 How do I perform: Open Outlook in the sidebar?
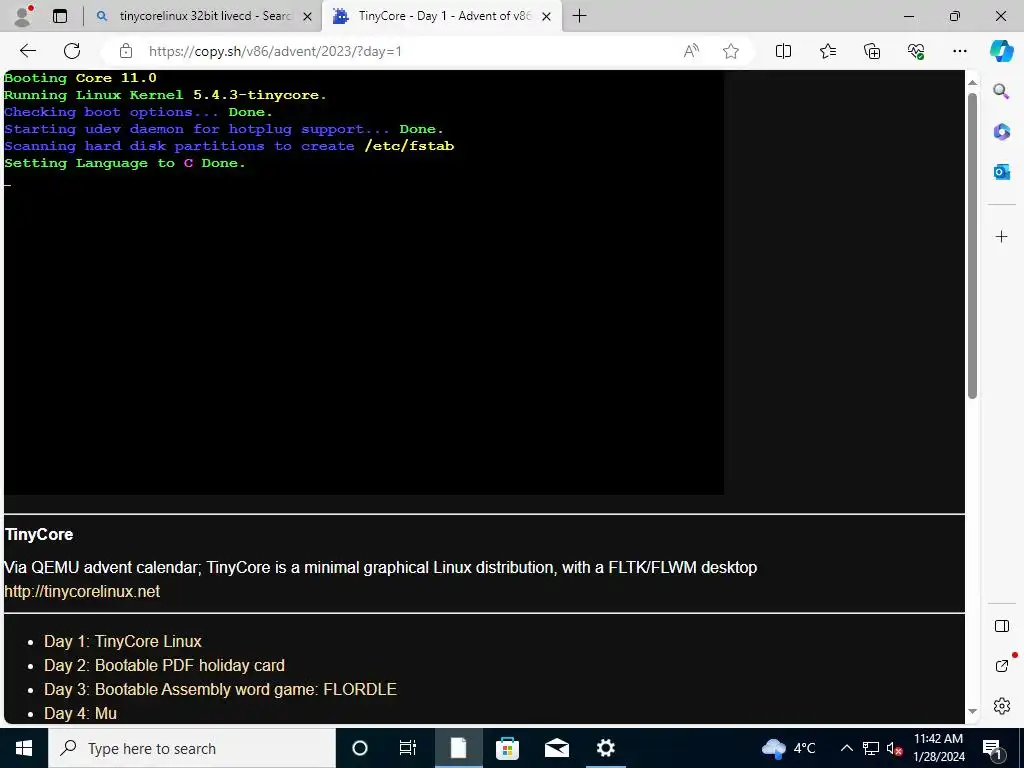coord(1001,172)
